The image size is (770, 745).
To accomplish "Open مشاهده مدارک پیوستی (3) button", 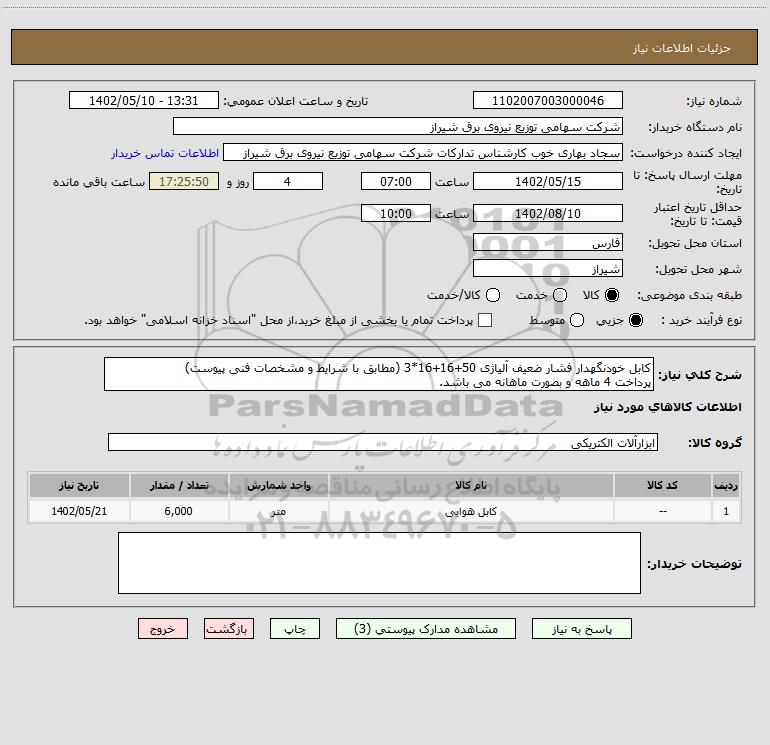I will click(x=426, y=629).
